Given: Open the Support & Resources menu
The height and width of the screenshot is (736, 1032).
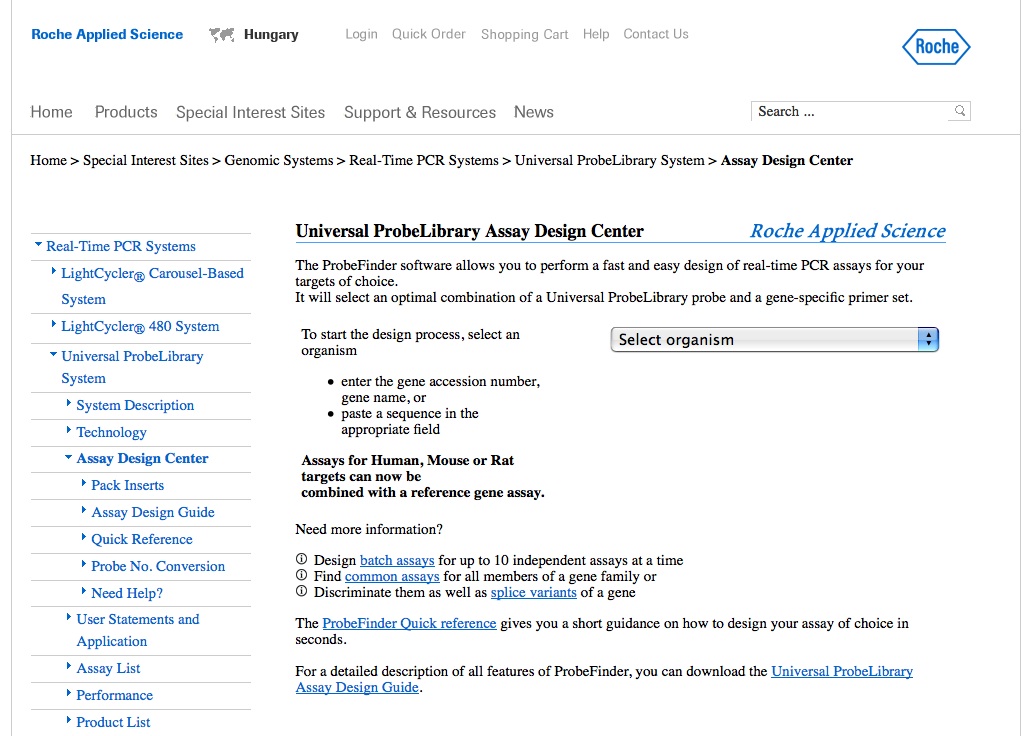Looking at the screenshot, I should coord(420,112).
